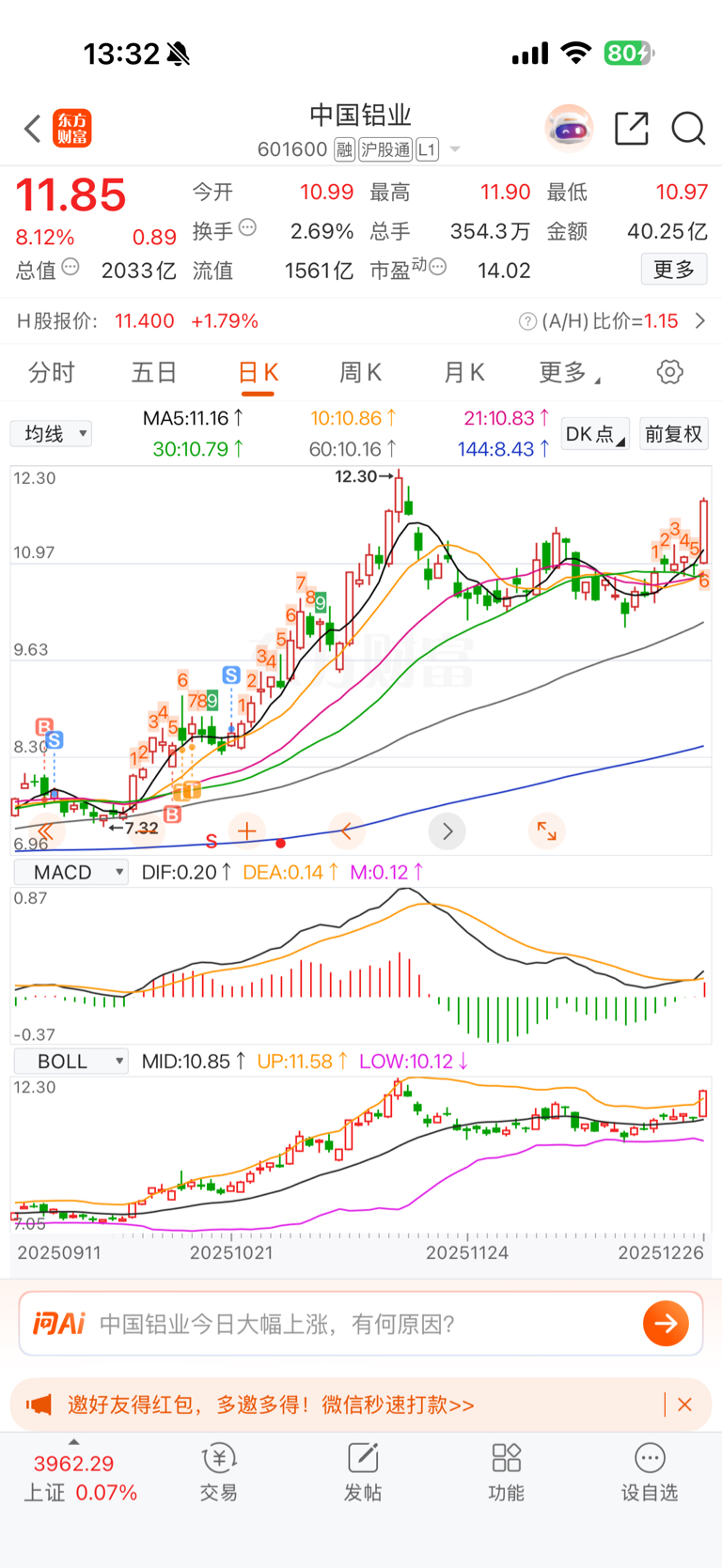Tap the DIF:0.20 value
Viewport: 722px width, 1568px height.
pyautogui.click(x=186, y=872)
